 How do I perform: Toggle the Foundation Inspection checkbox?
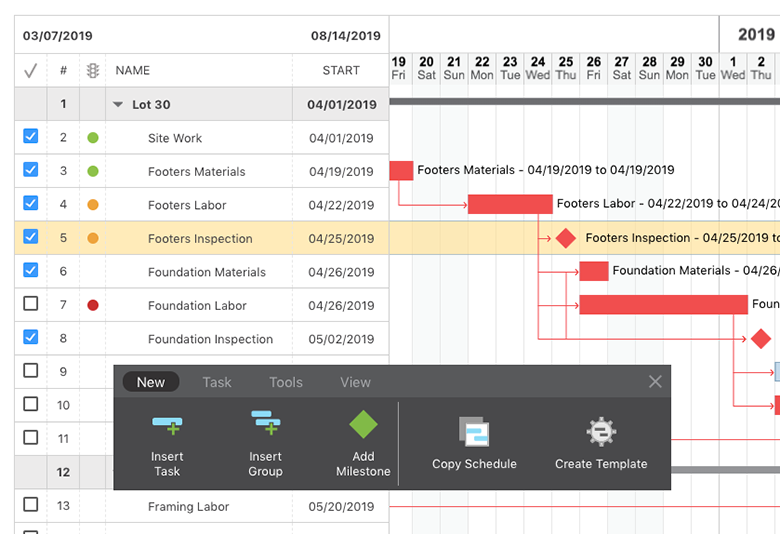(30, 338)
